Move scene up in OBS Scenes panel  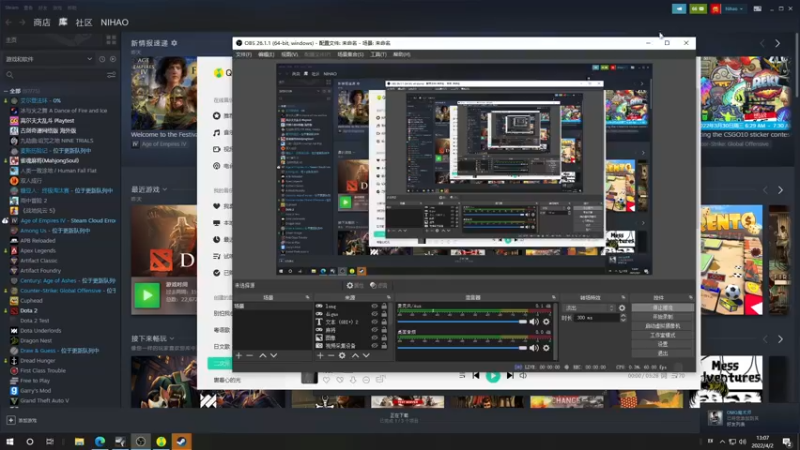(263, 355)
